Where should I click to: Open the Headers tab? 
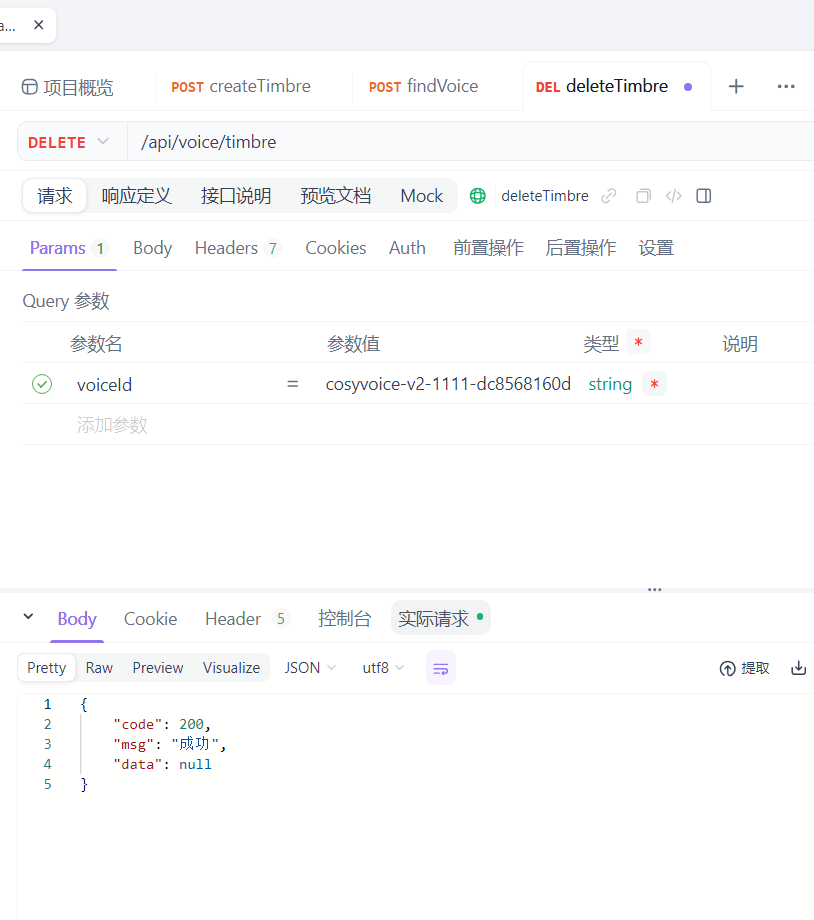(238, 248)
